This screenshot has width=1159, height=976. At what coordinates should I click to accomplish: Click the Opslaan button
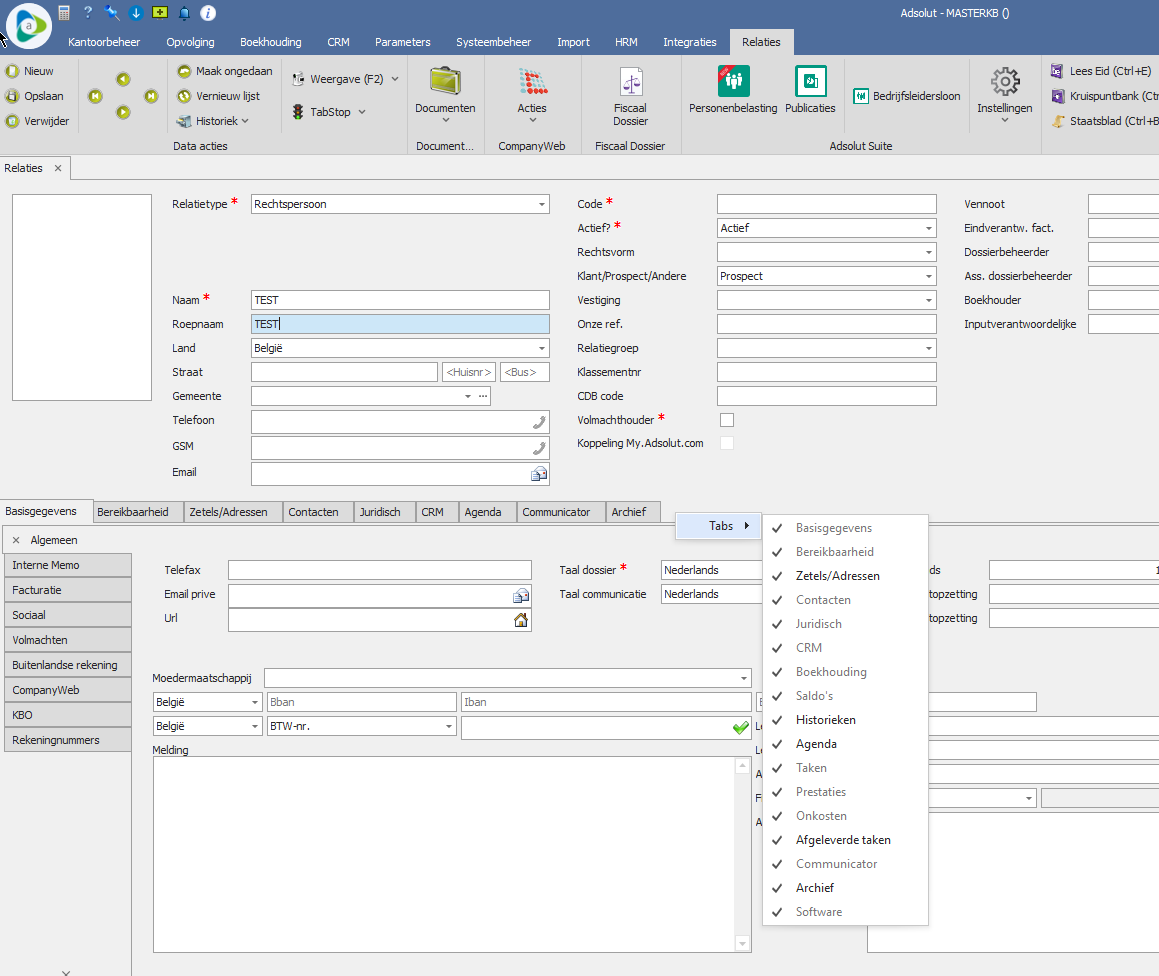43,96
